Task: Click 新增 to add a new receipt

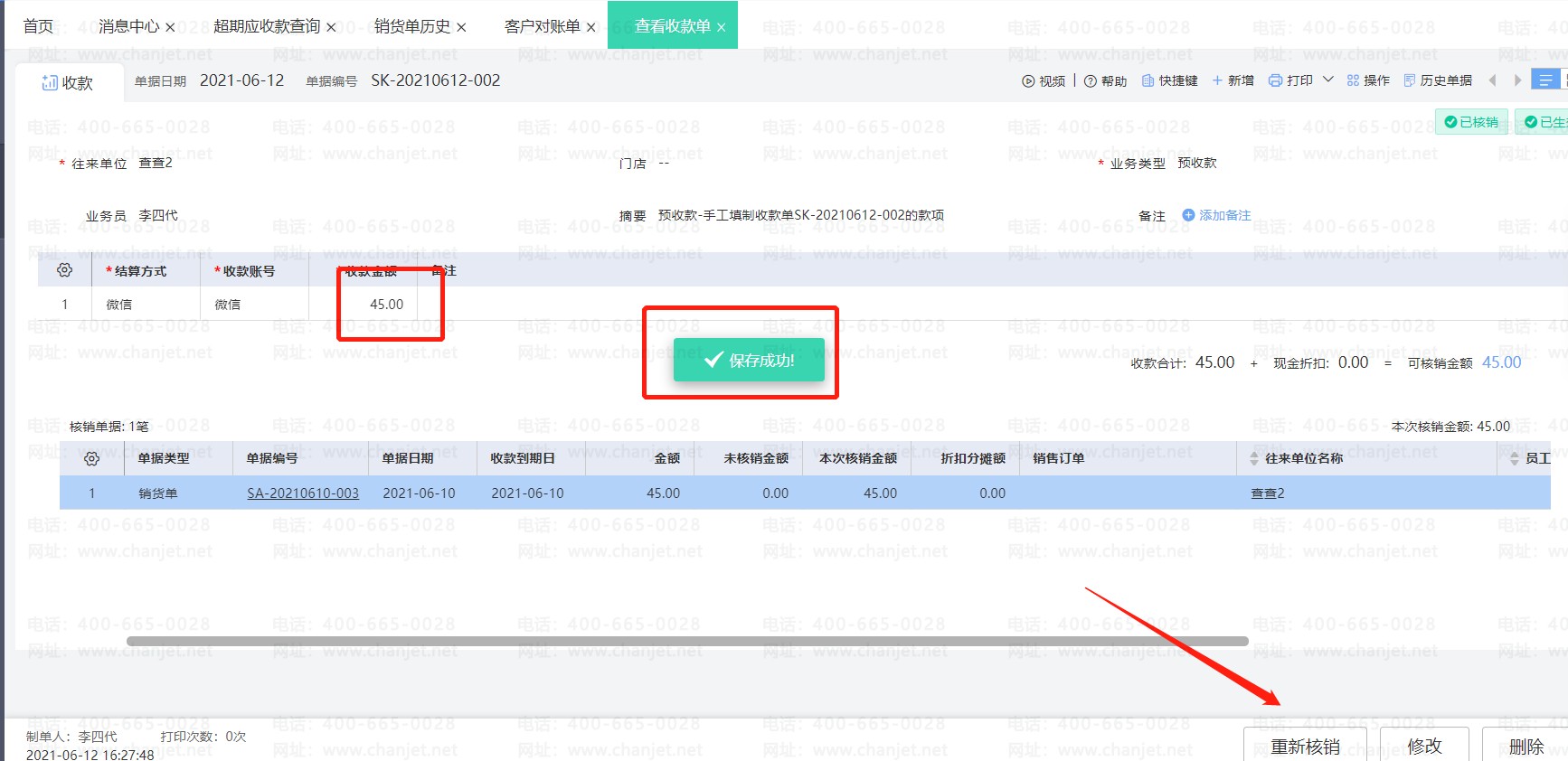Action: (1233, 80)
